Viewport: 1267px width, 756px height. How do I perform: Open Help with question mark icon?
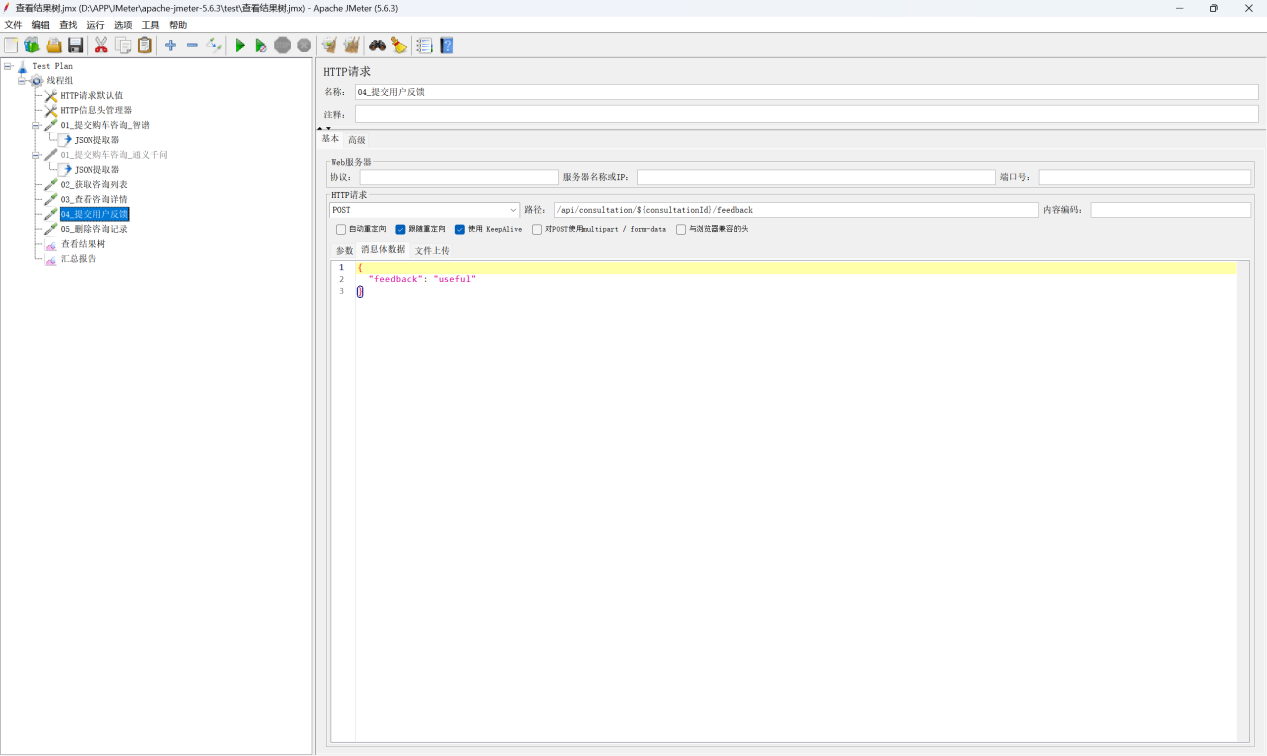click(447, 45)
